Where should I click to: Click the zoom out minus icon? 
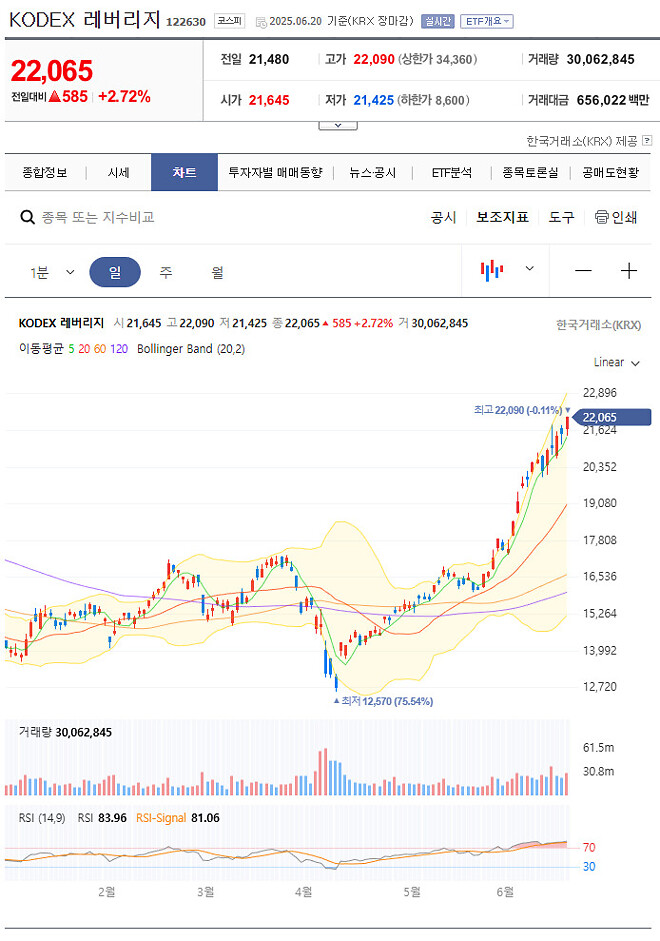click(x=582, y=270)
